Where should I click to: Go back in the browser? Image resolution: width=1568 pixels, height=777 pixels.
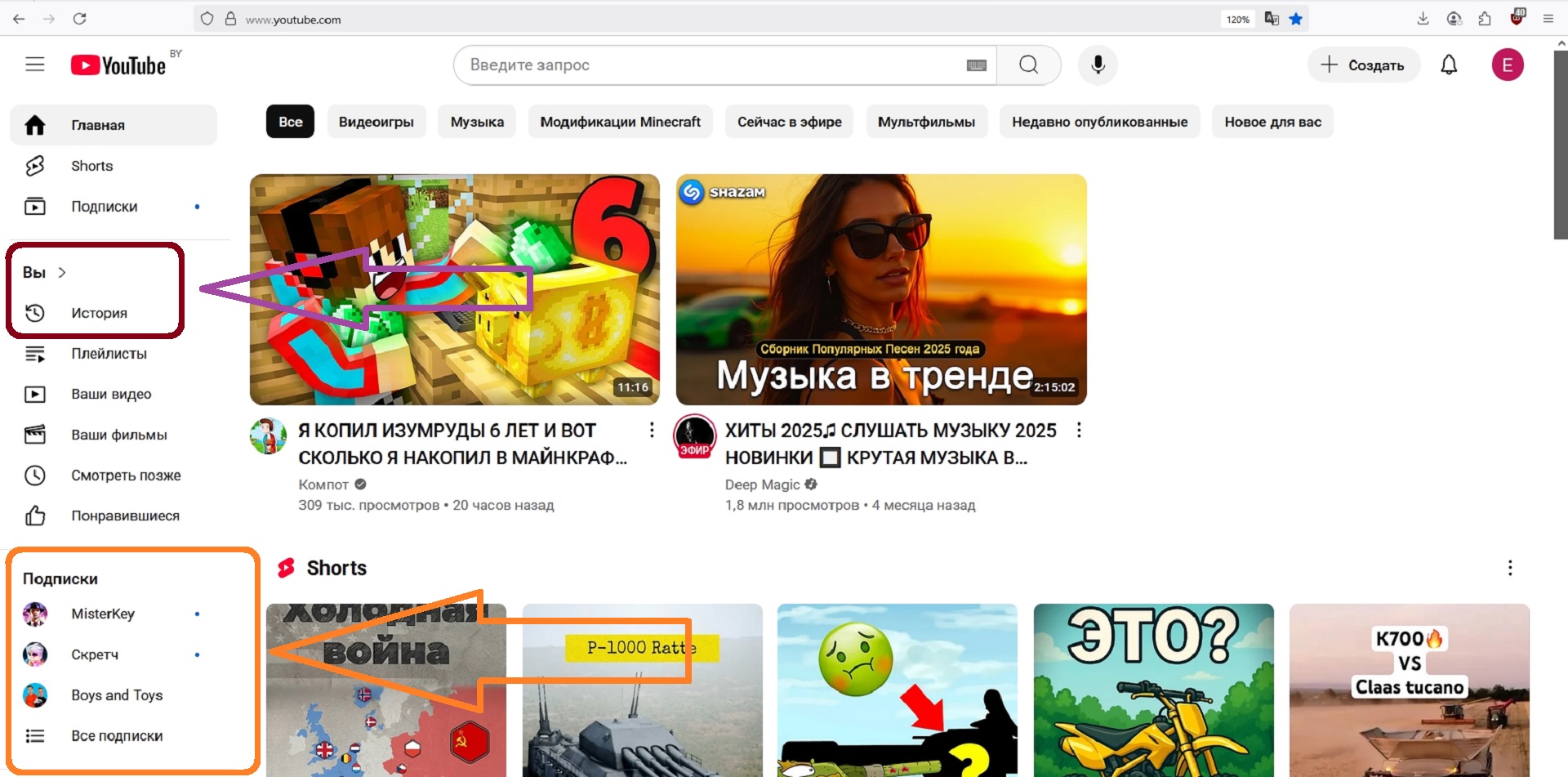19,19
